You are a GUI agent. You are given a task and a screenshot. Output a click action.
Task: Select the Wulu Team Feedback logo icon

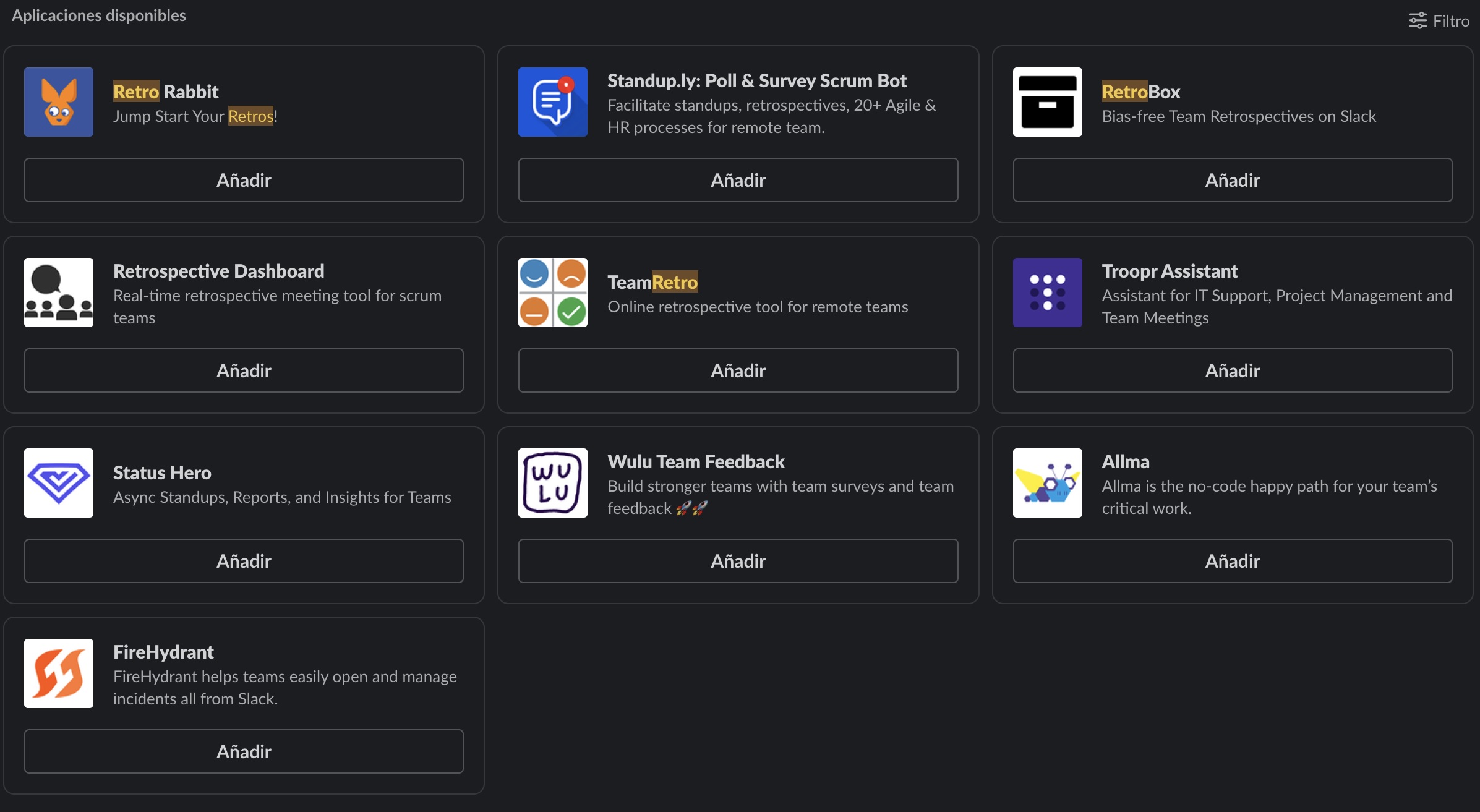(553, 483)
